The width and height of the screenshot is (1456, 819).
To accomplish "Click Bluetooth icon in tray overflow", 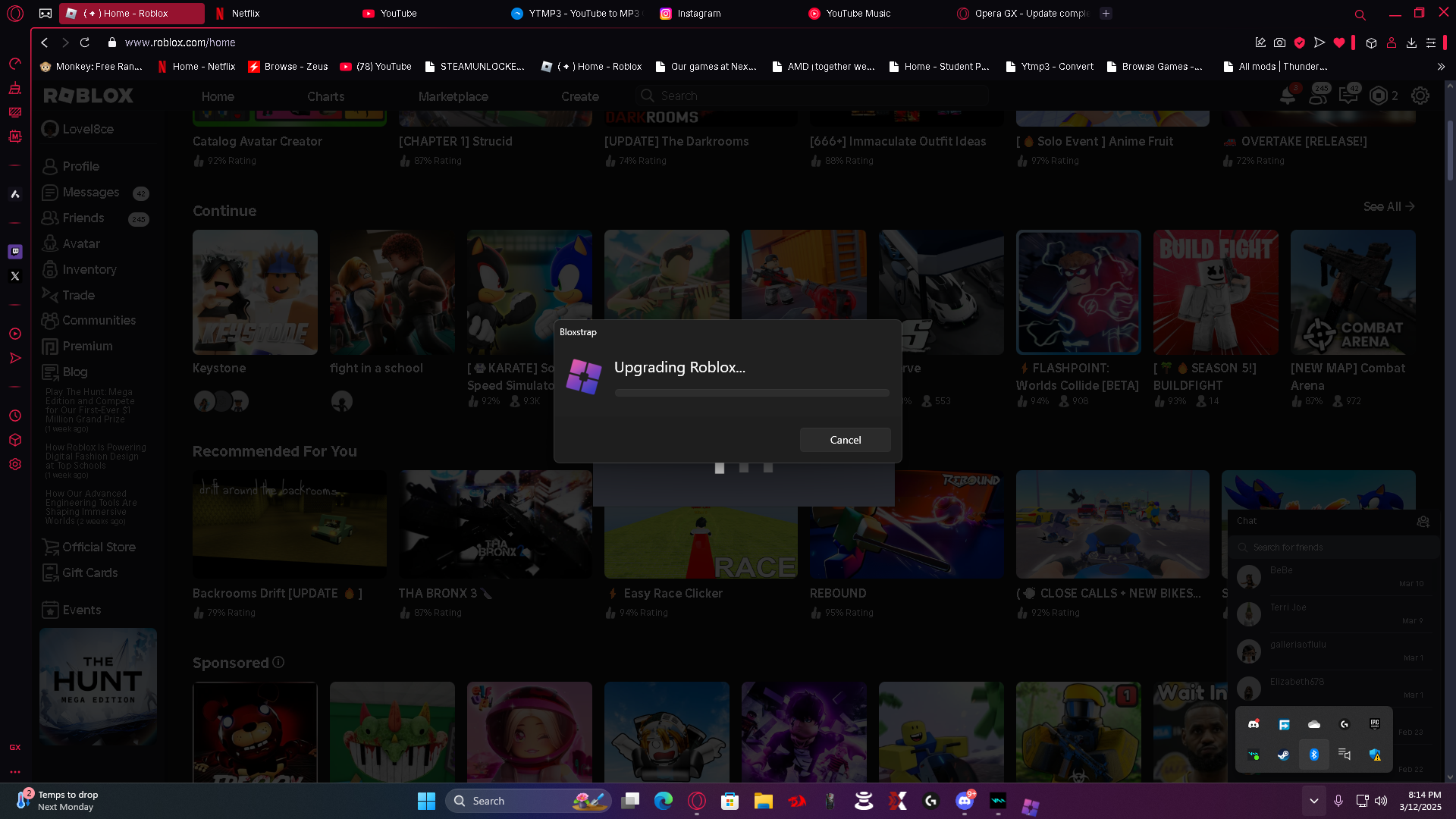I will (1314, 755).
